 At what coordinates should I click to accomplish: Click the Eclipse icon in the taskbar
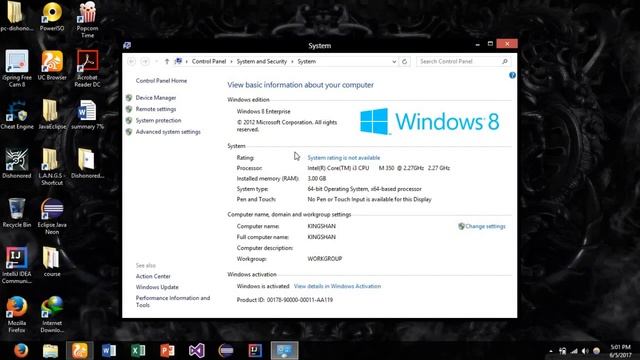[226, 351]
